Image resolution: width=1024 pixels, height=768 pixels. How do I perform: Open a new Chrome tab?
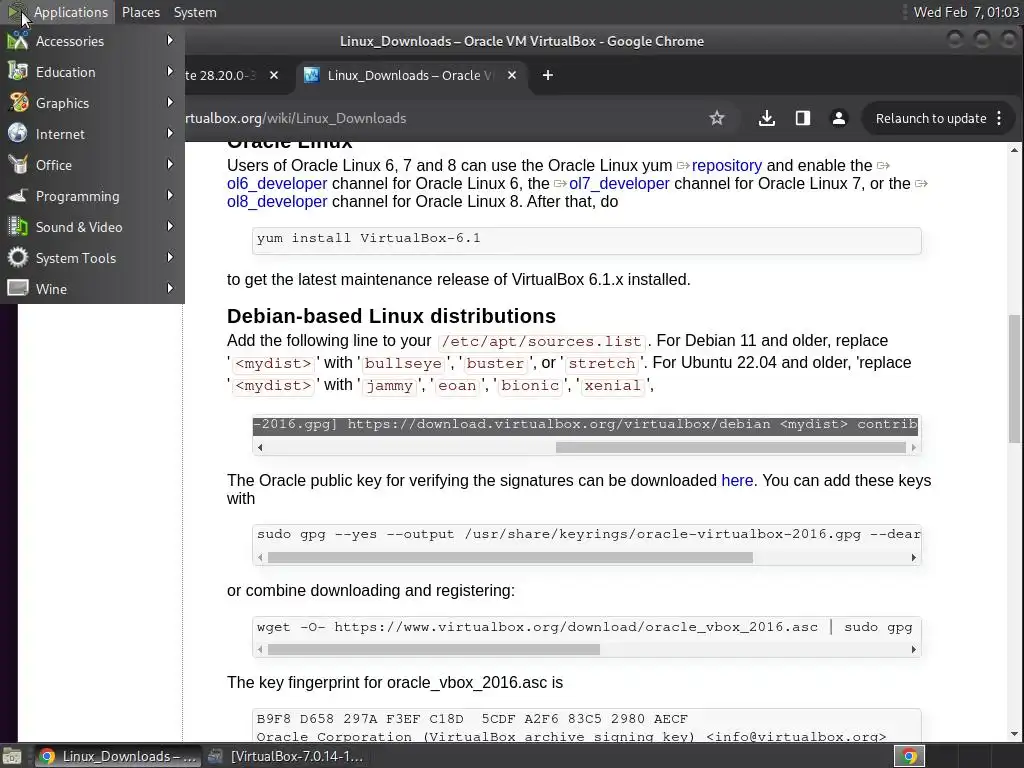547,75
